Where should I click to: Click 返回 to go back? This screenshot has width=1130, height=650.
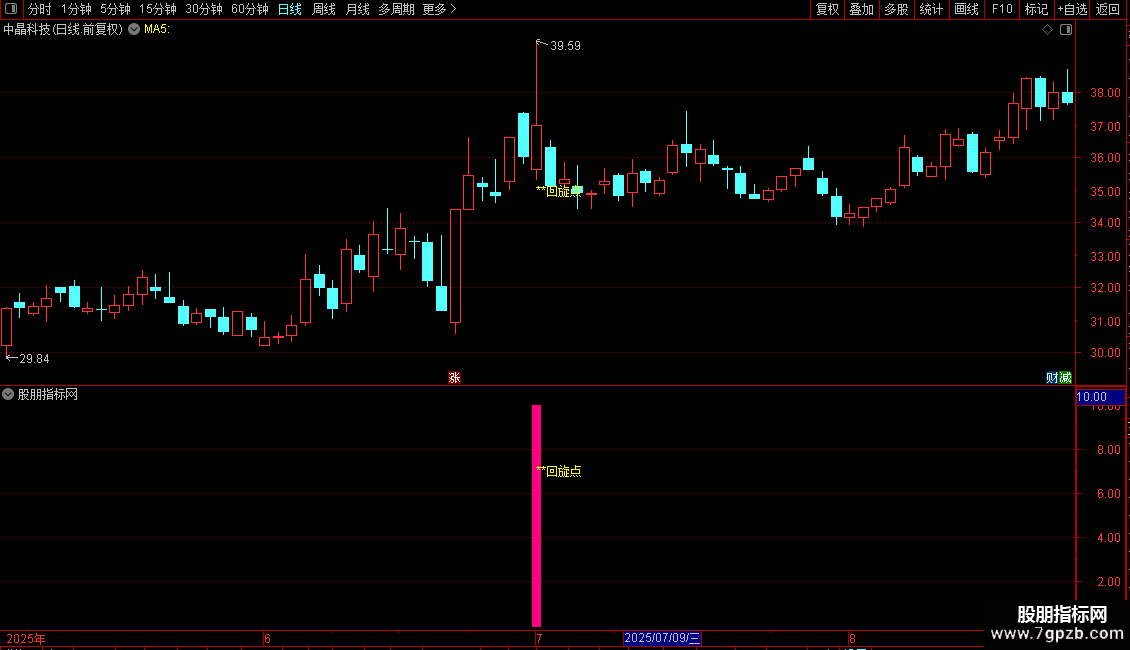[1108, 9]
